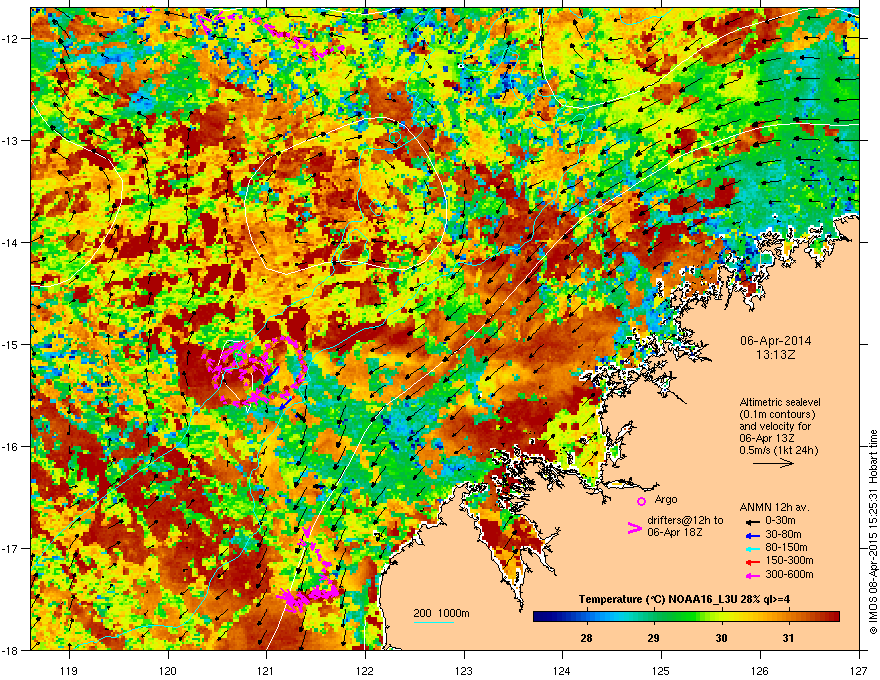
Task: Click the cyan 200 1000m depth contour line sample
Action: click(x=434, y=623)
